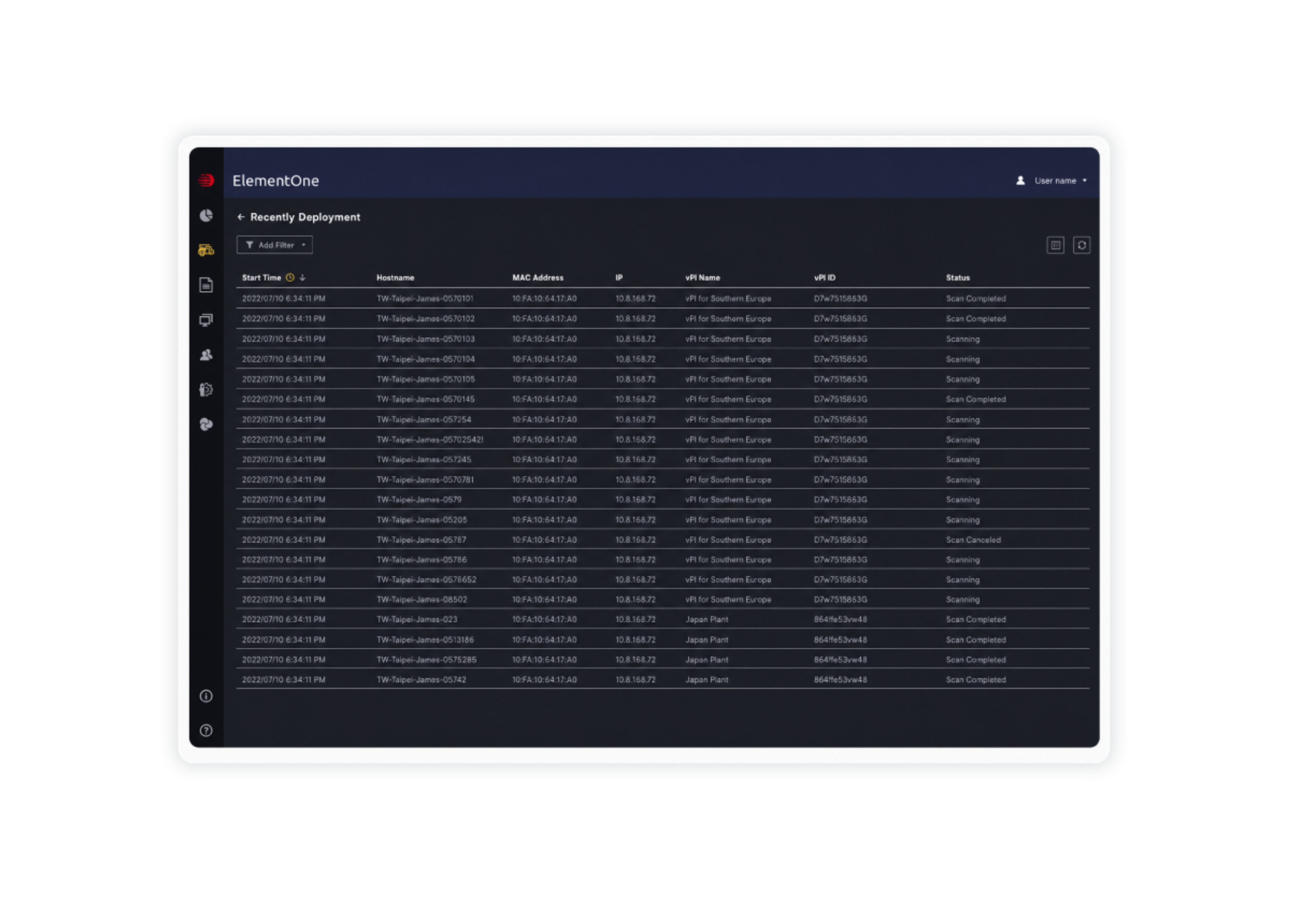Select the highlighted yellow deployment sidebar icon
Viewport: 1290px width, 924px height.
(206, 250)
